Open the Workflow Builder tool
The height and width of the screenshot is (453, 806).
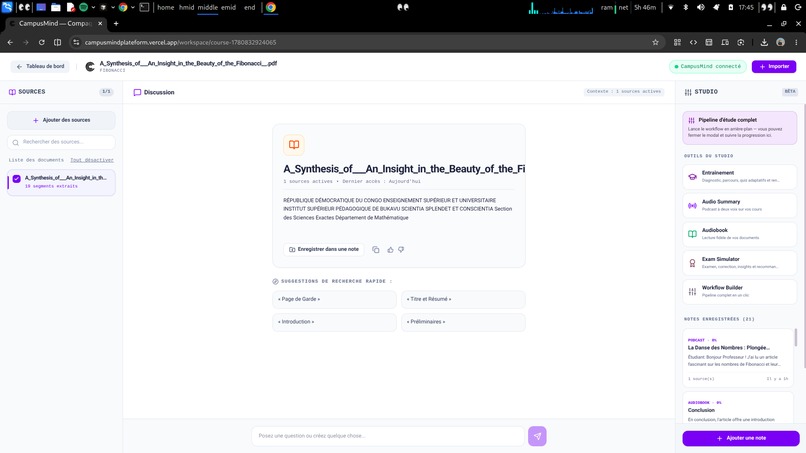739,292
